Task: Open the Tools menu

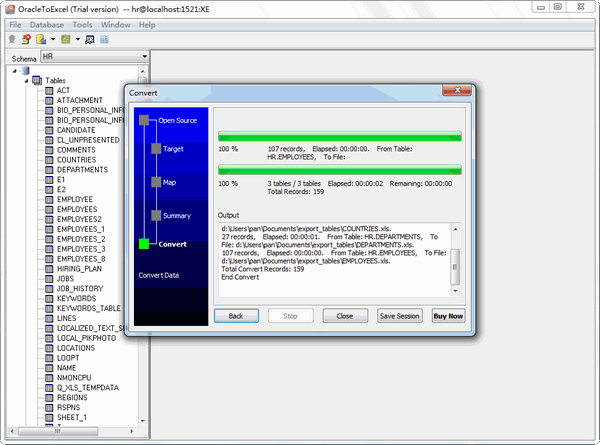Action: pyautogui.click(x=83, y=24)
